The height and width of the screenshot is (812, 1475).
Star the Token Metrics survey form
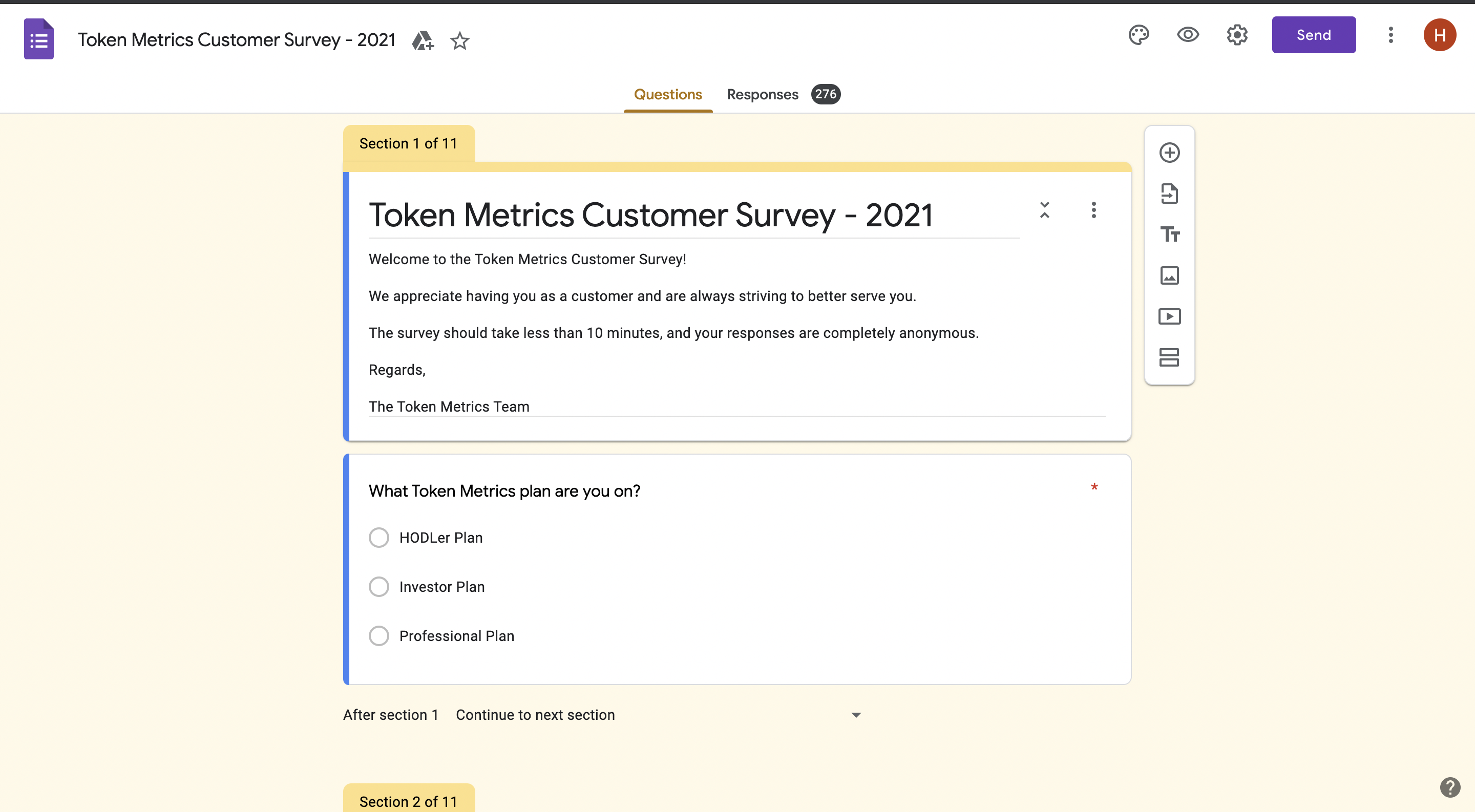pyautogui.click(x=460, y=40)
